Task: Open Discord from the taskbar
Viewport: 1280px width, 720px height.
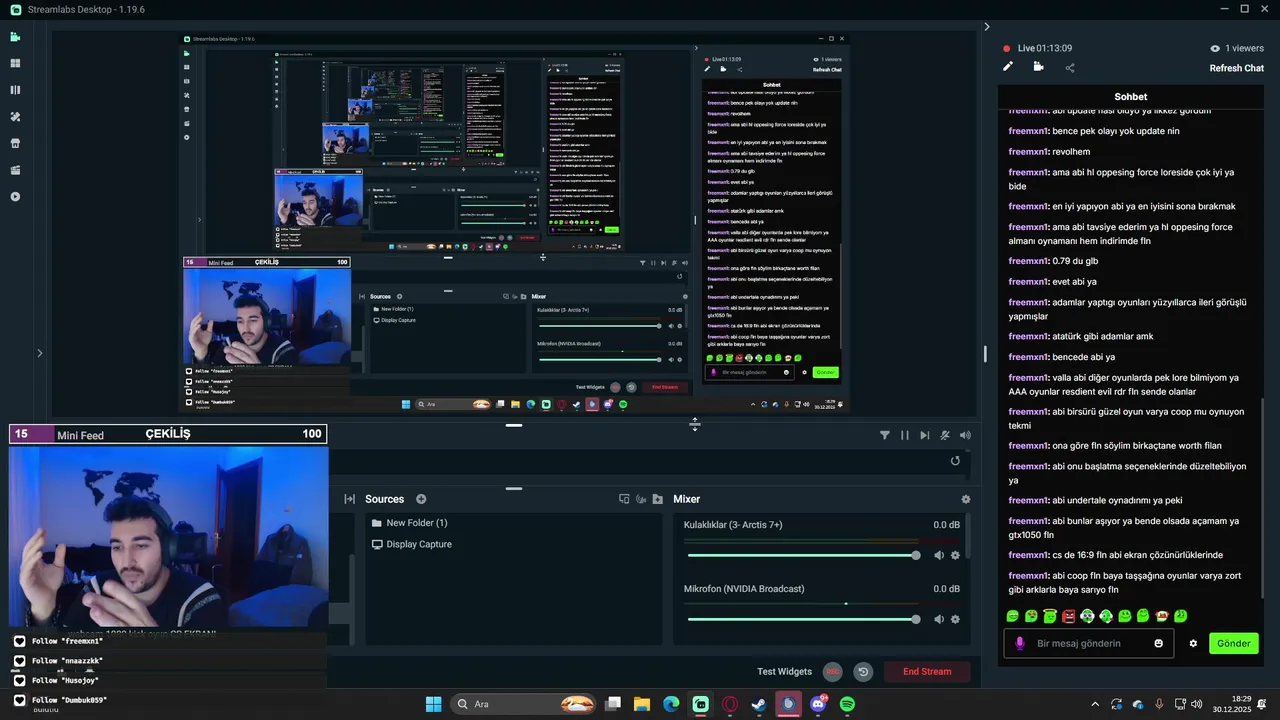Action: (818, 704)
